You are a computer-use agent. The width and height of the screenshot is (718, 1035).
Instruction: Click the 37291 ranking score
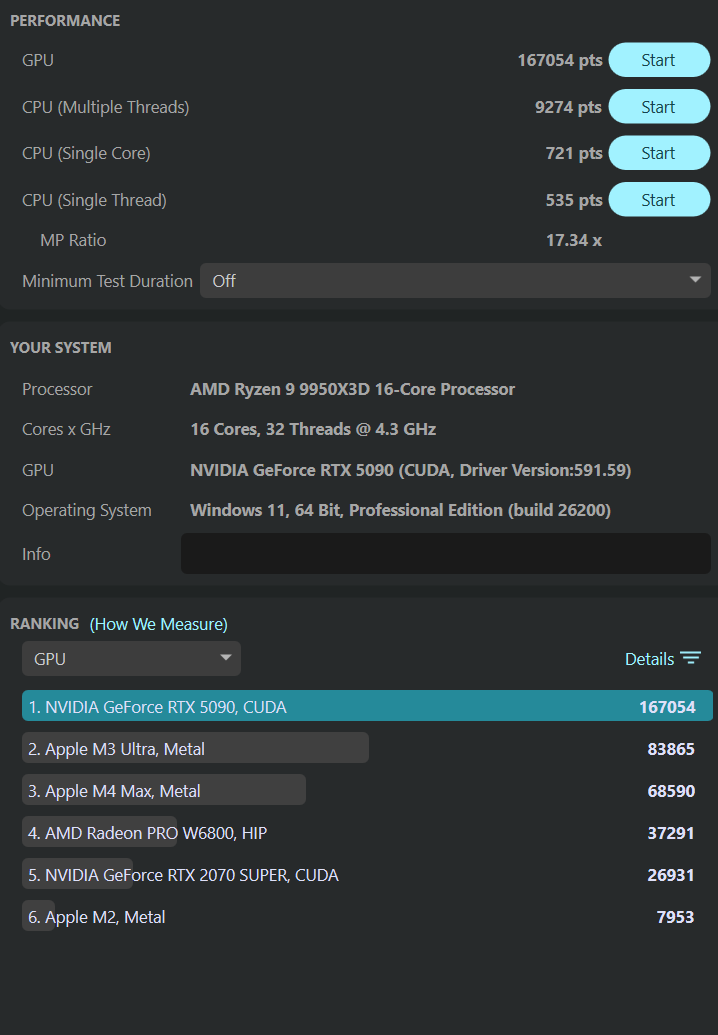pos(670,833)
